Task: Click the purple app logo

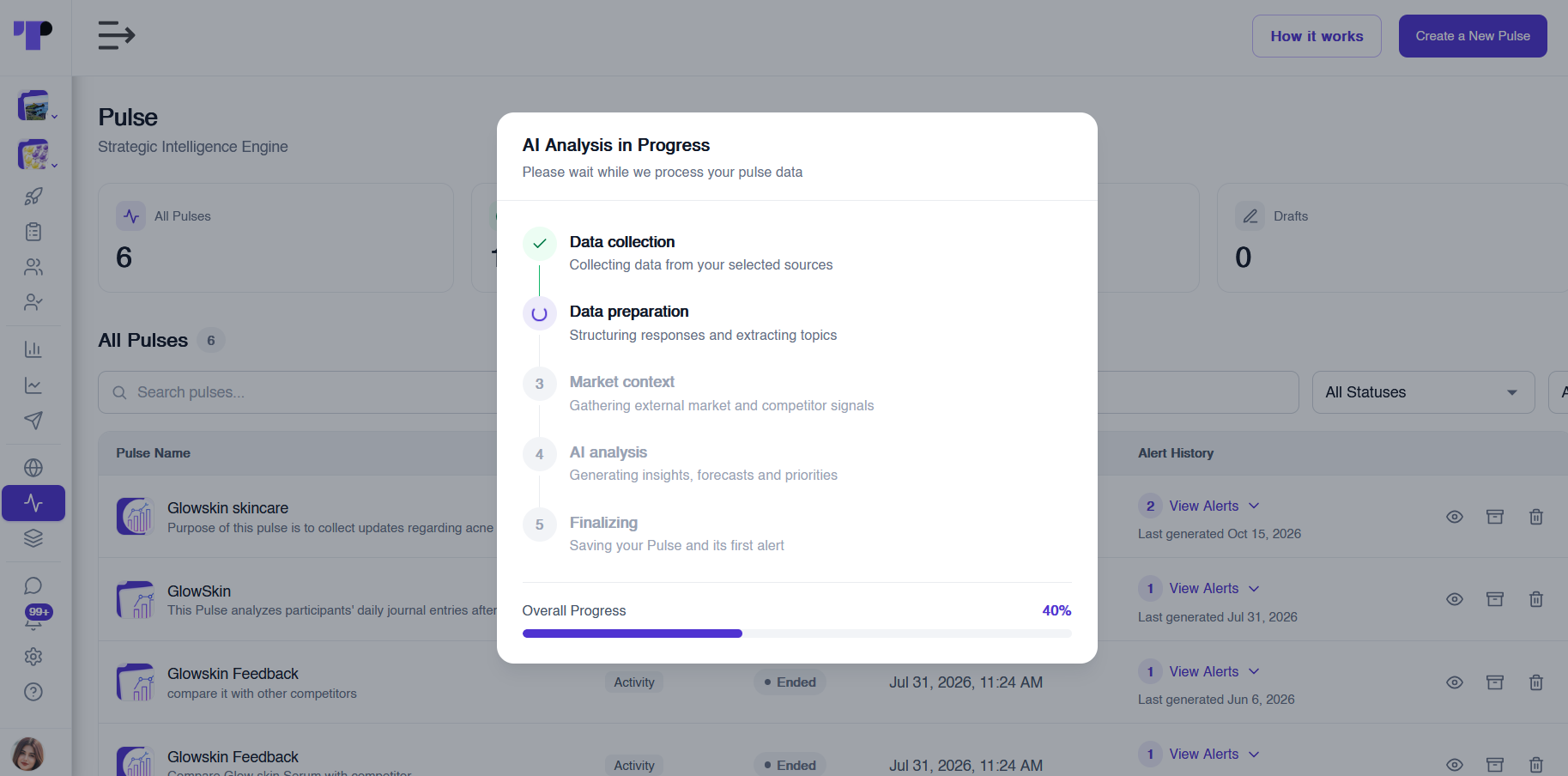Action: click(33, 35)
